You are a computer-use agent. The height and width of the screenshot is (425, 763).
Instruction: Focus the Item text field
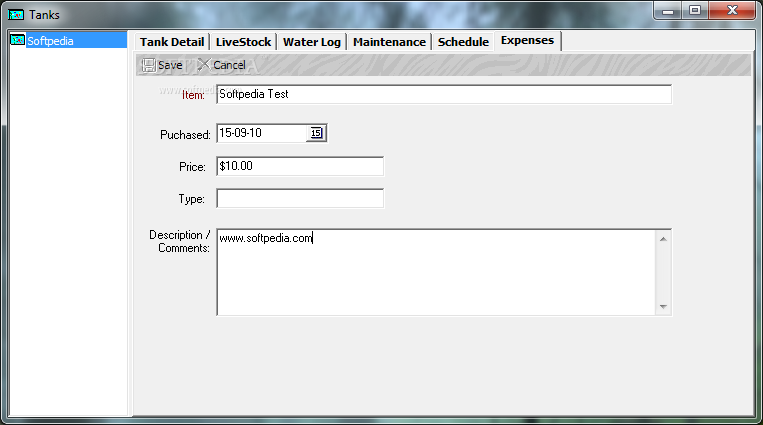[444, 94]
